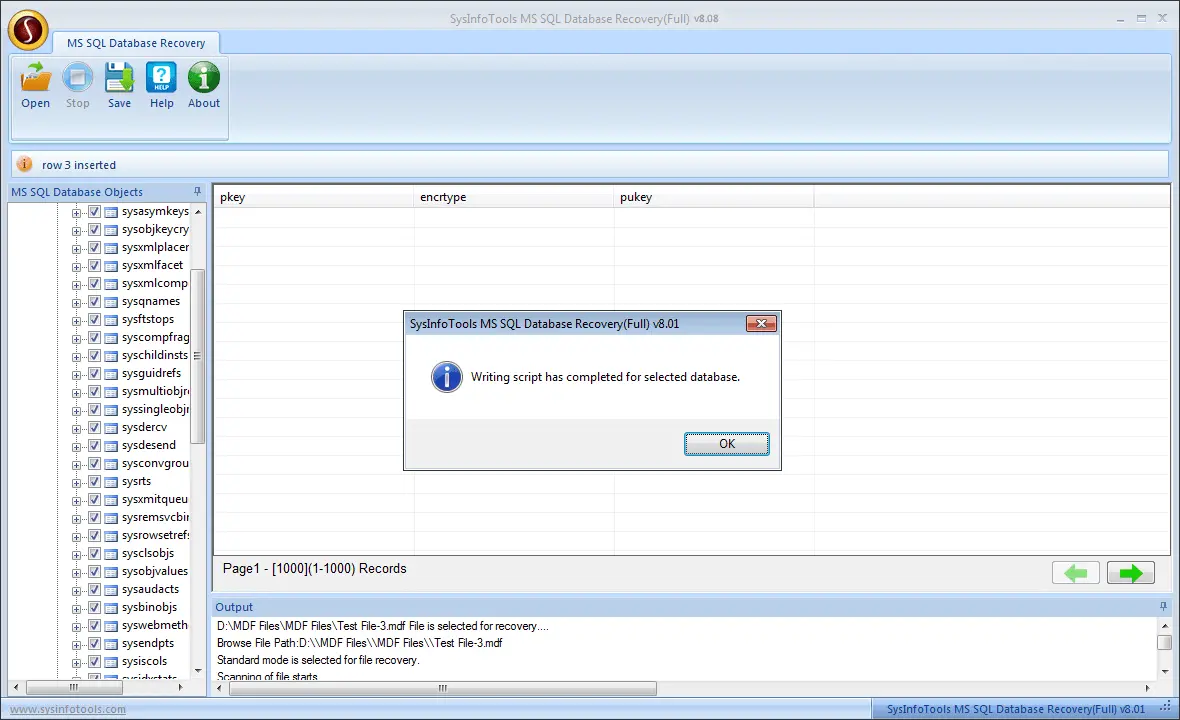This screenshot has width=1180, height=720.
Task: Click the object tree horizontal scrollbar thumb
Action: point(73,687)
